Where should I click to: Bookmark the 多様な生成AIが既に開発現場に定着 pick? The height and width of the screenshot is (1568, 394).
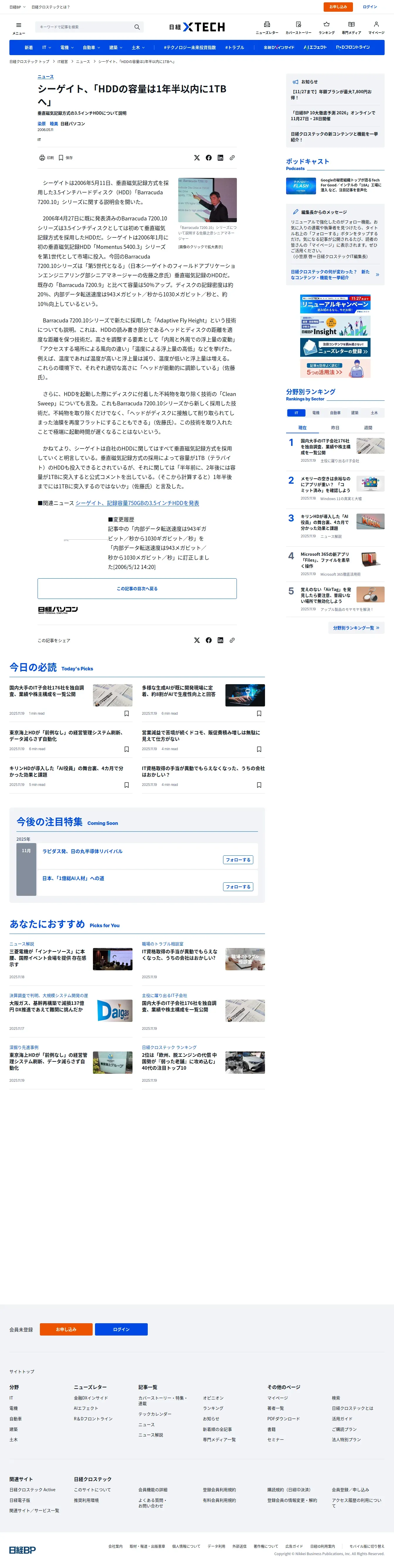click(x=259, y=714)
